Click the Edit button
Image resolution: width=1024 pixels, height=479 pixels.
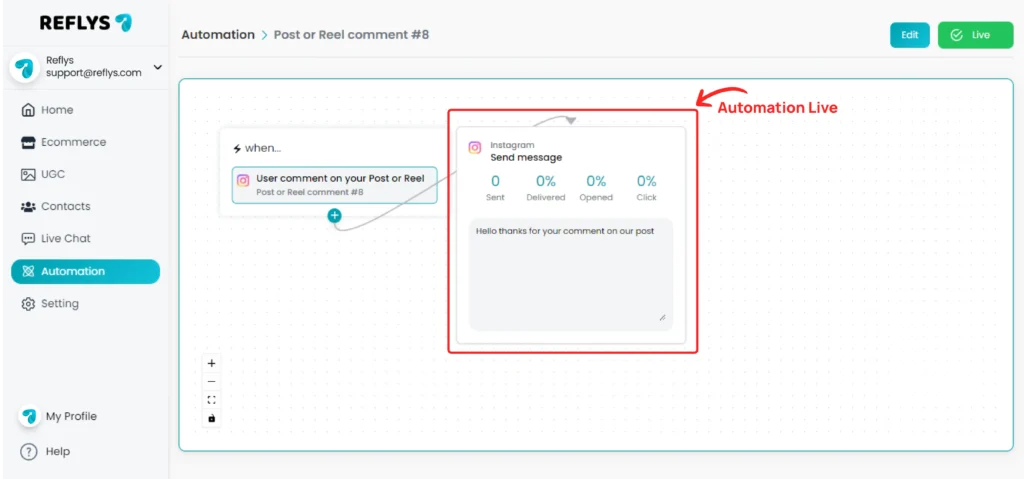[x=910, y=35]
